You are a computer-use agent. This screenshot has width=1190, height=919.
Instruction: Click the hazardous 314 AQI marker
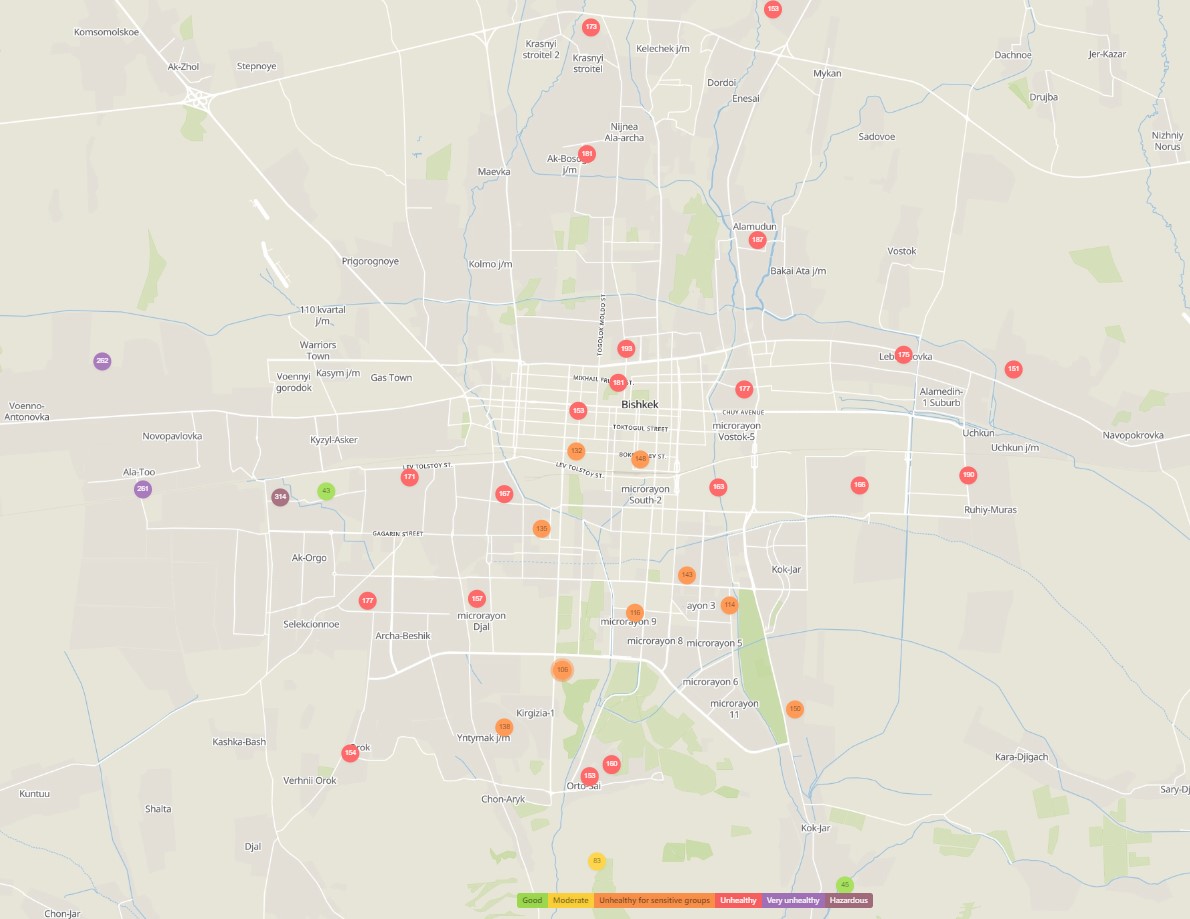pos(280,497)
